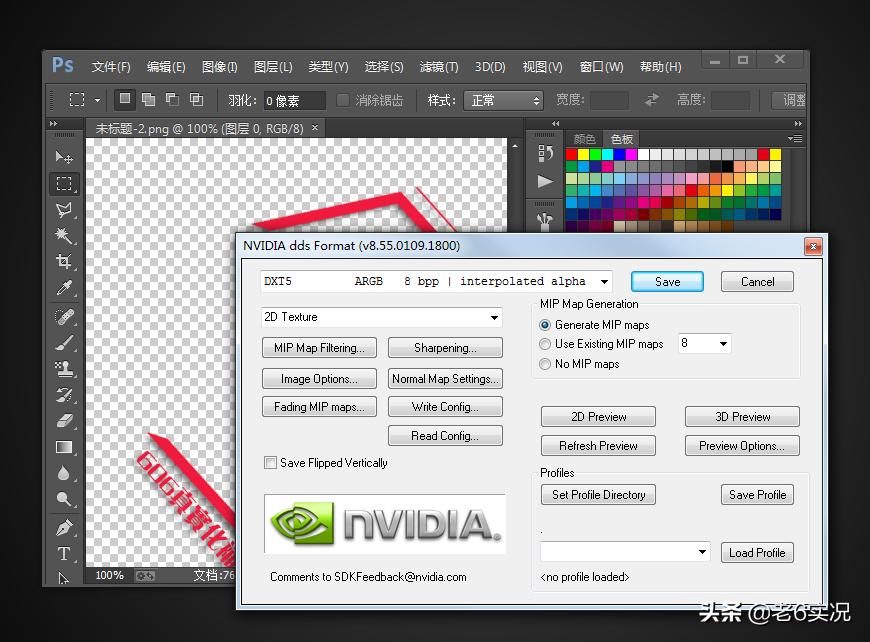The image size is (870, 642).
Task: Open the Style dropdown in Photoshop options bar
Action: tap(503, 100)
